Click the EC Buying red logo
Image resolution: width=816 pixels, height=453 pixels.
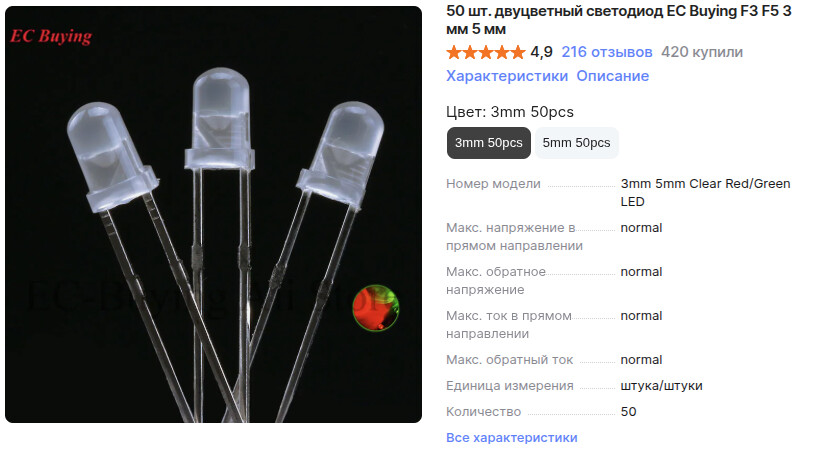pyautogui.click(x=51, y=36)
